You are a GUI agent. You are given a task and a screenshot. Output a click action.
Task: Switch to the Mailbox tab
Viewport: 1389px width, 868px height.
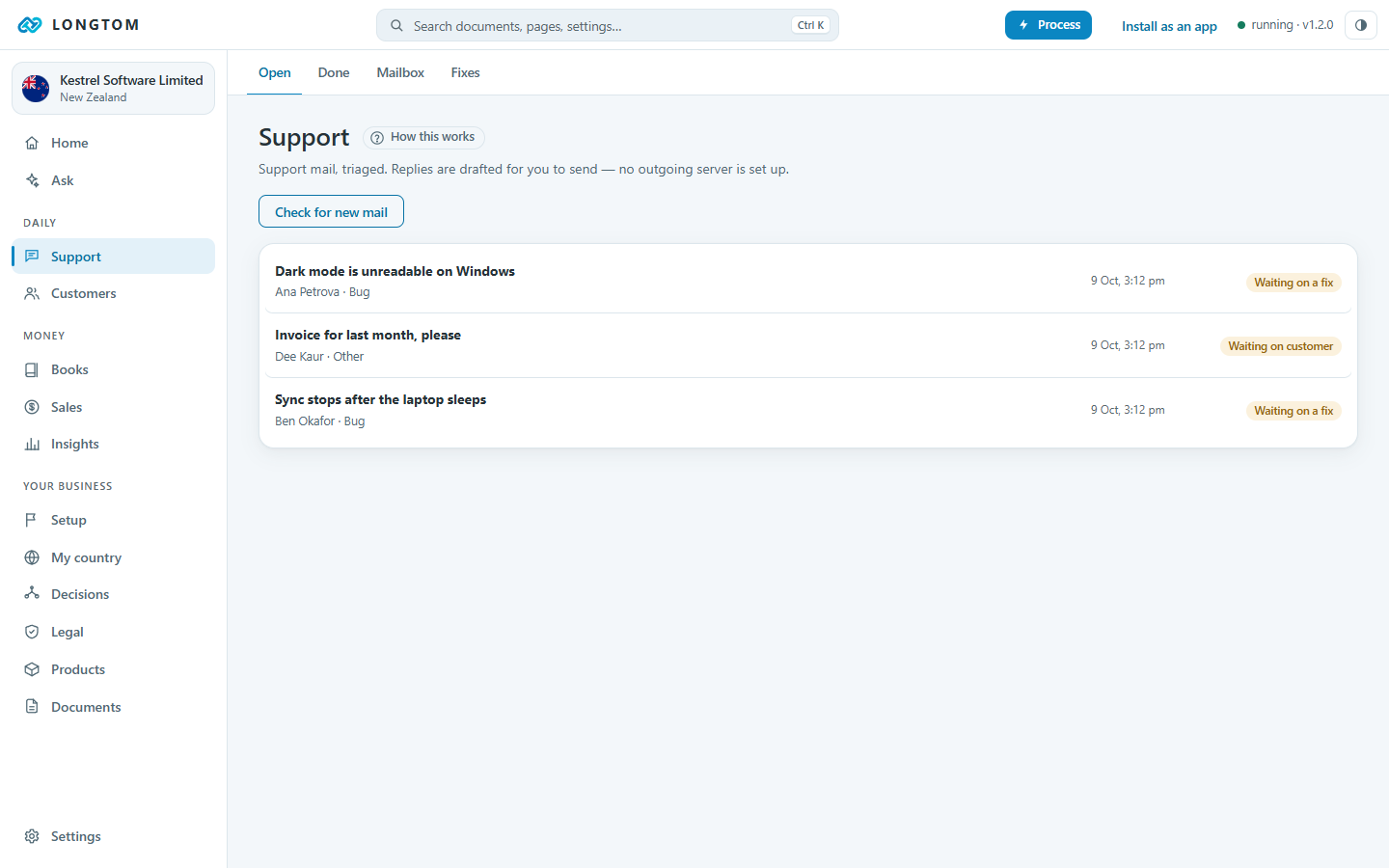400,72
